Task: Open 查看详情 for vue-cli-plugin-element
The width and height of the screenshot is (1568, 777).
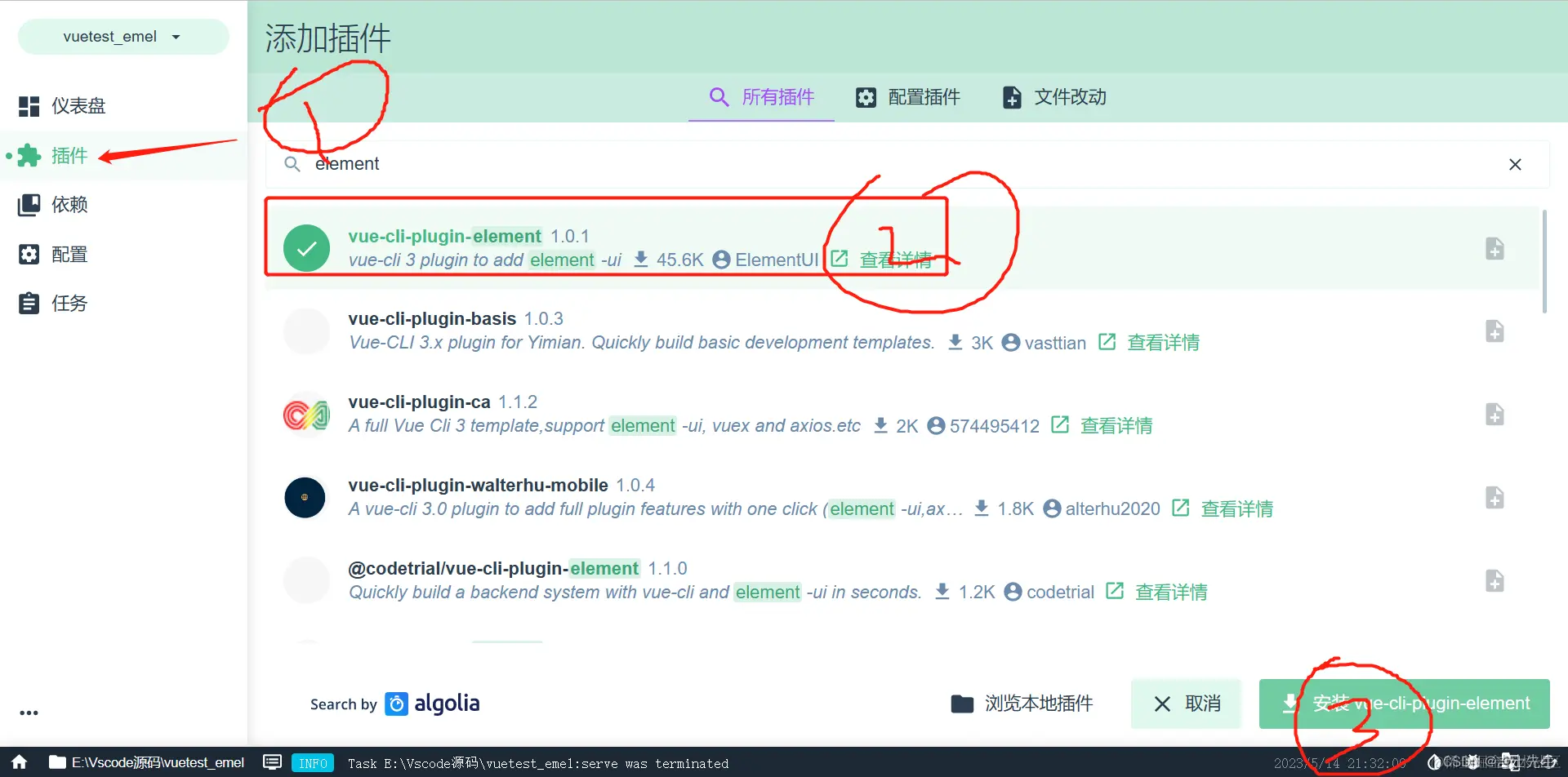Action: [896, 260]
